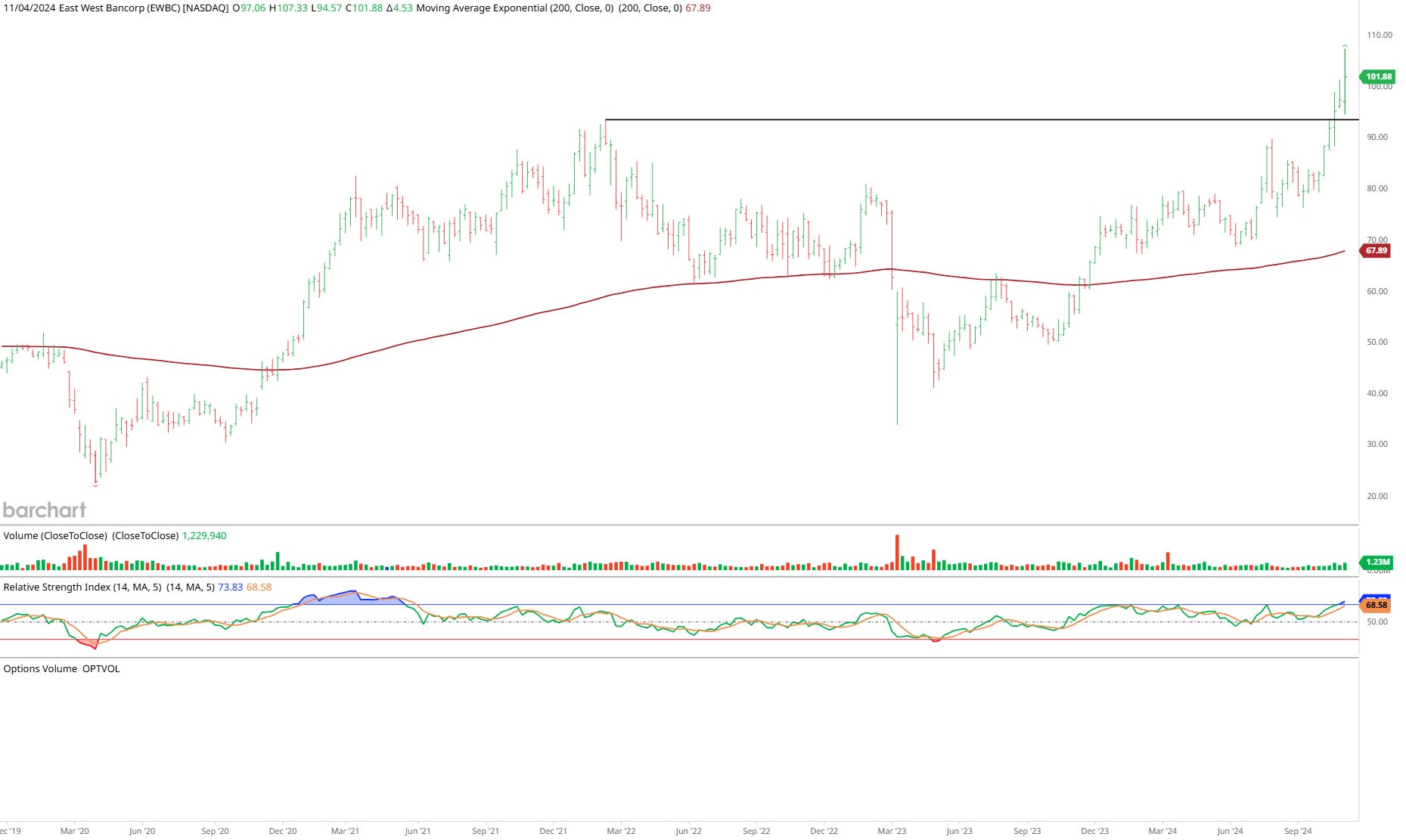Click the 30.00 price axis label

point(1377,444)
